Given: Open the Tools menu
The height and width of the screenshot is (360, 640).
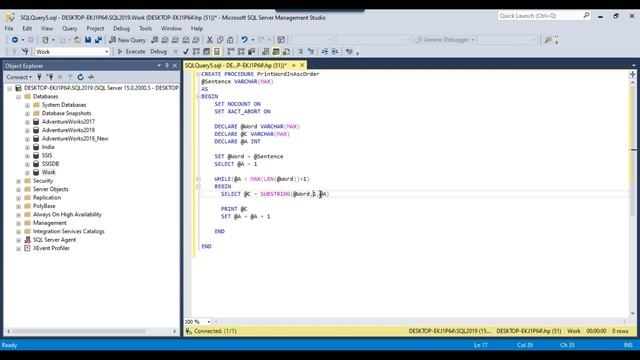Looking at the screenshot, I should click(x=145, y=28).
